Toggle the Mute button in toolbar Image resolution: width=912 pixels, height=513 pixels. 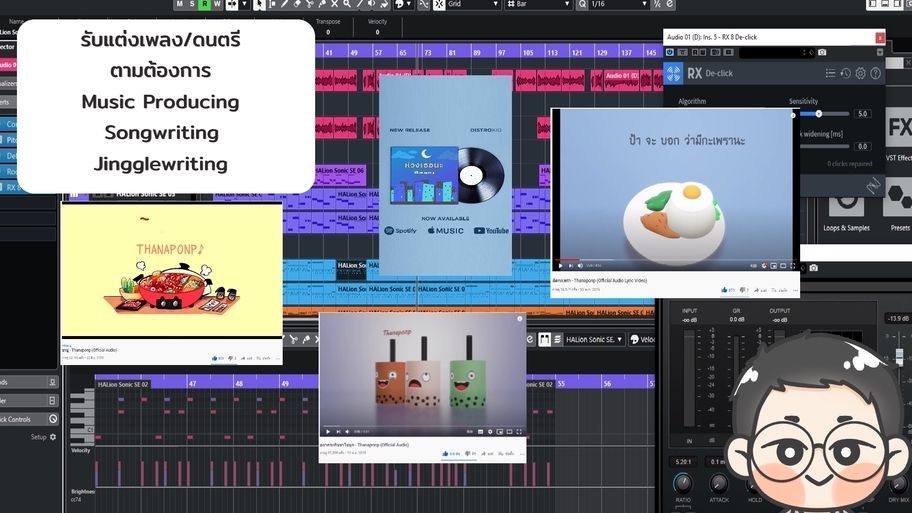180,5
